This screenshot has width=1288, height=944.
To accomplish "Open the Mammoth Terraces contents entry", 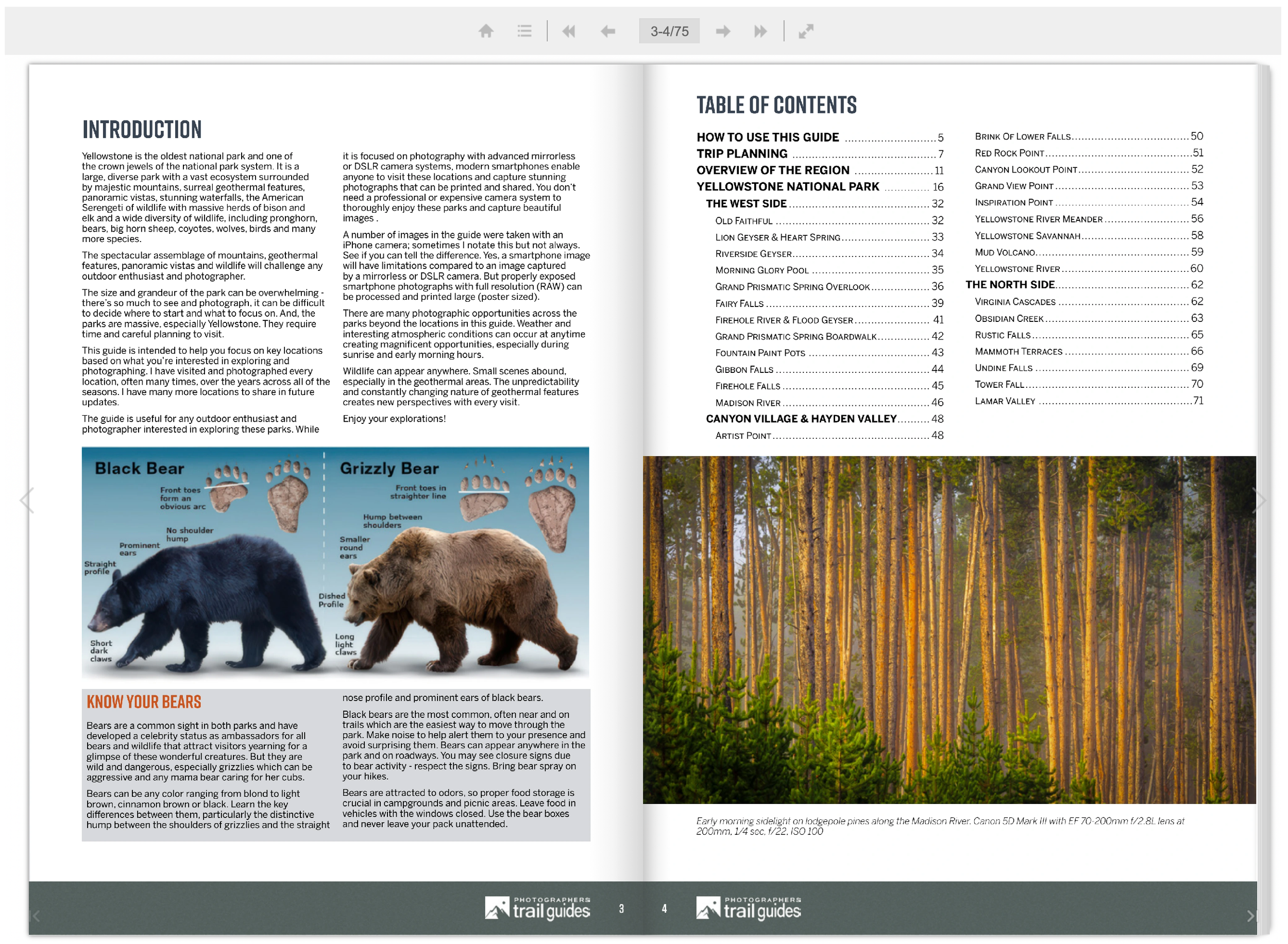I will click(x=1019, y=352).
